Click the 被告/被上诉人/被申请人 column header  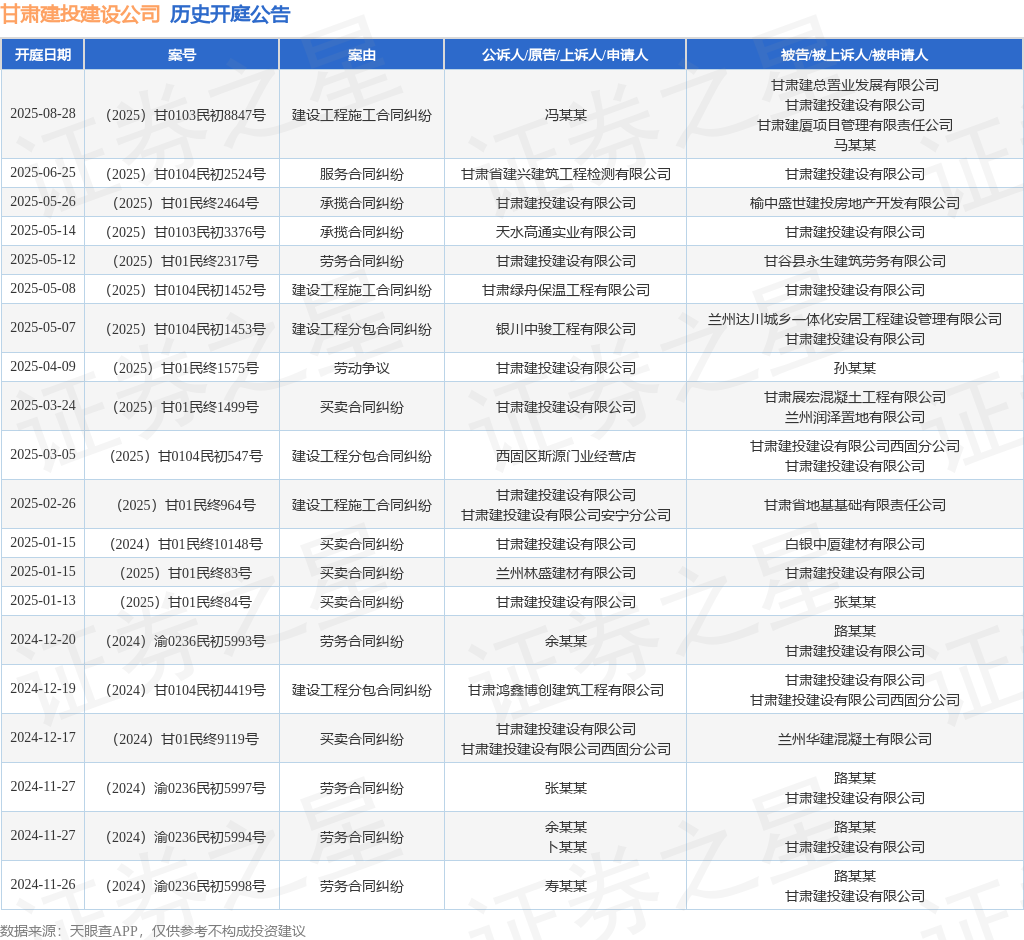point(854,55)
